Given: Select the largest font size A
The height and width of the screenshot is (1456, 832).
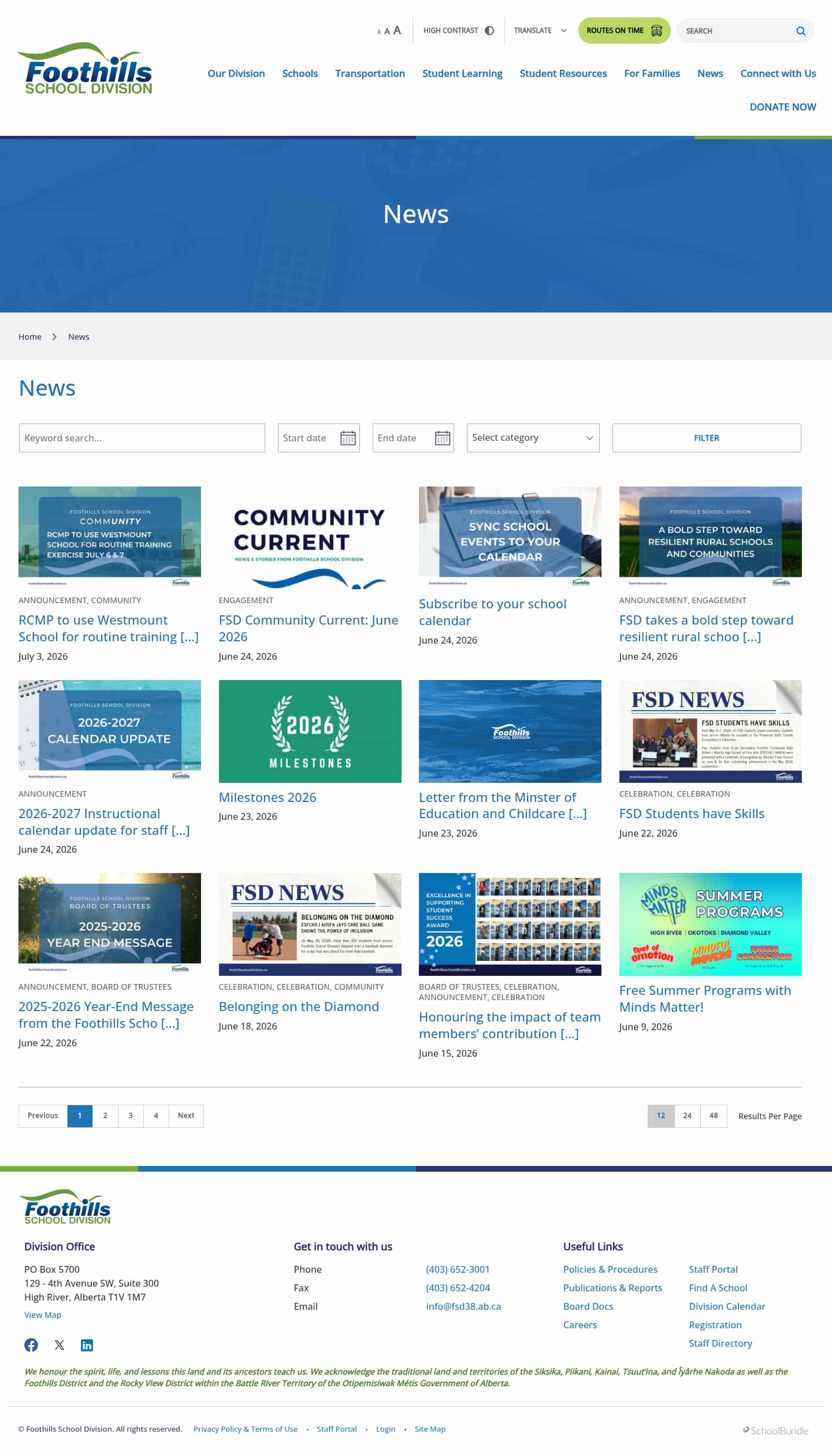Looking at the screenshot, I should point(397,30).
